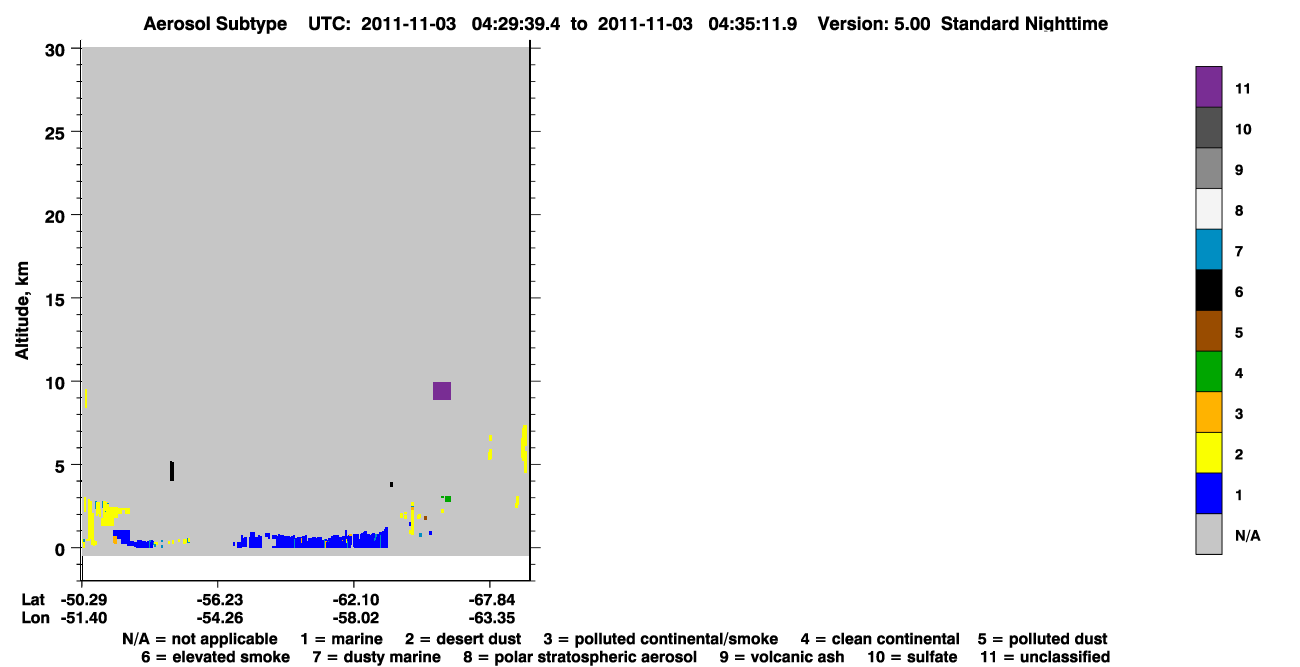Viewport: 1300px width, 667px height.
Task: Click longitude value -54.26
Action: (x=218, y=618)
